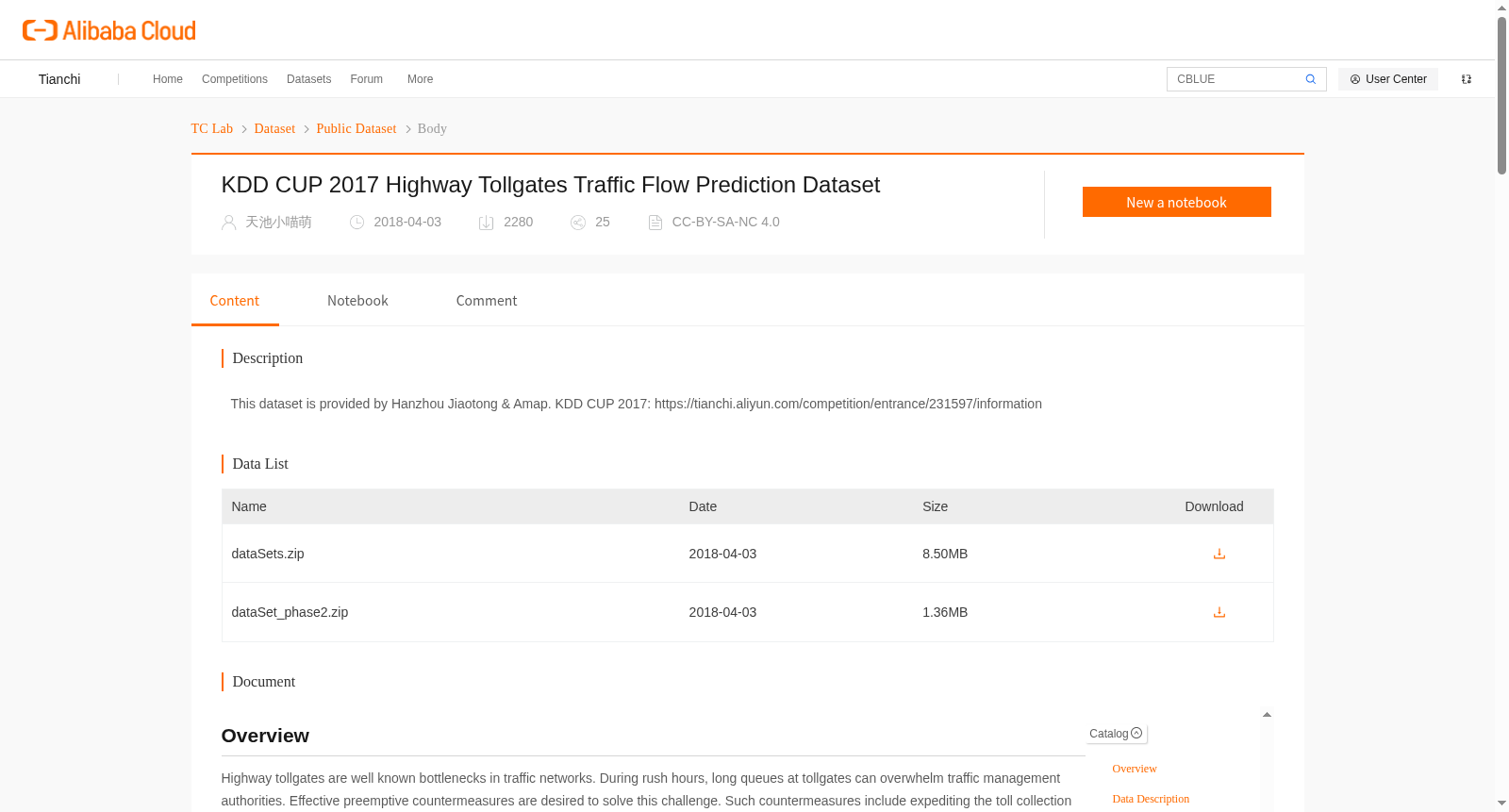
Task: Create a new notebook
Action: 1176,202
